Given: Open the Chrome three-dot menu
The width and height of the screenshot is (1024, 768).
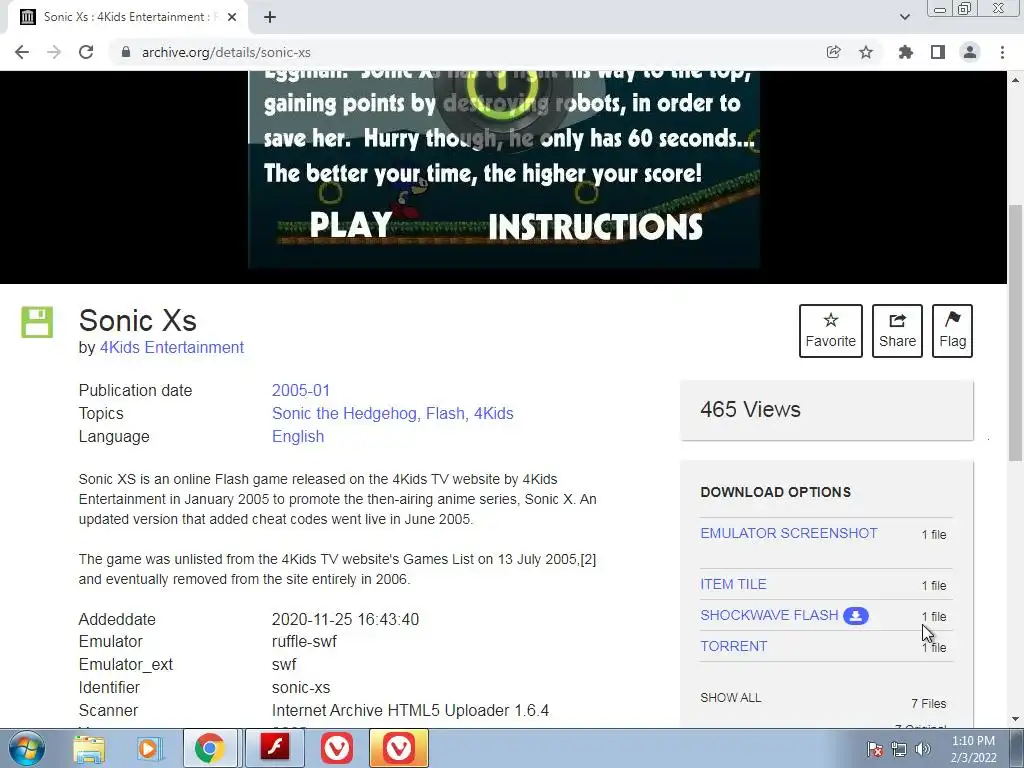Looking at the screenshot, I should (1002, 52).
